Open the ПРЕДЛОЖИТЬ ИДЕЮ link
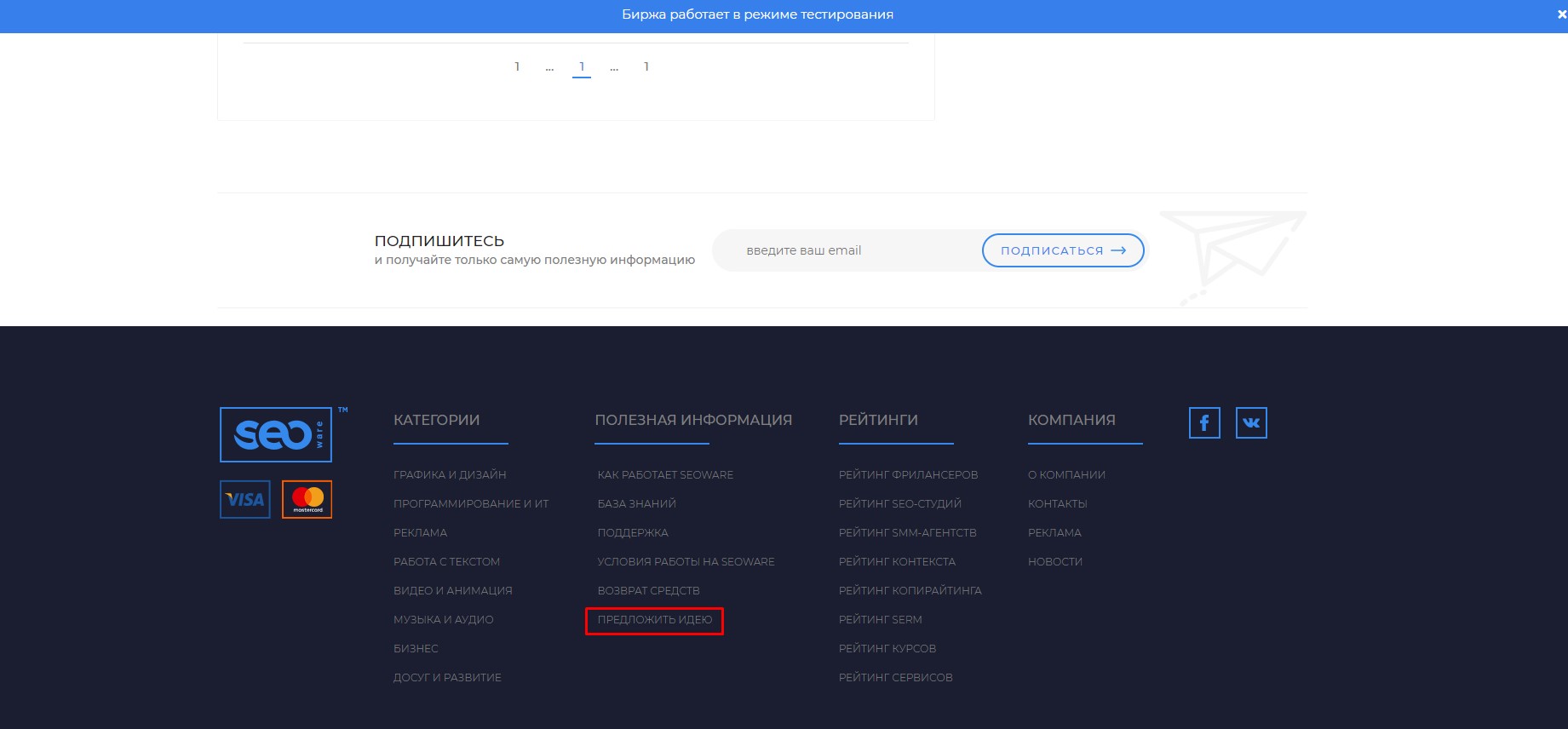Image resolution: width=1568 pixels, height=729 pixels. tap(654, 620)
